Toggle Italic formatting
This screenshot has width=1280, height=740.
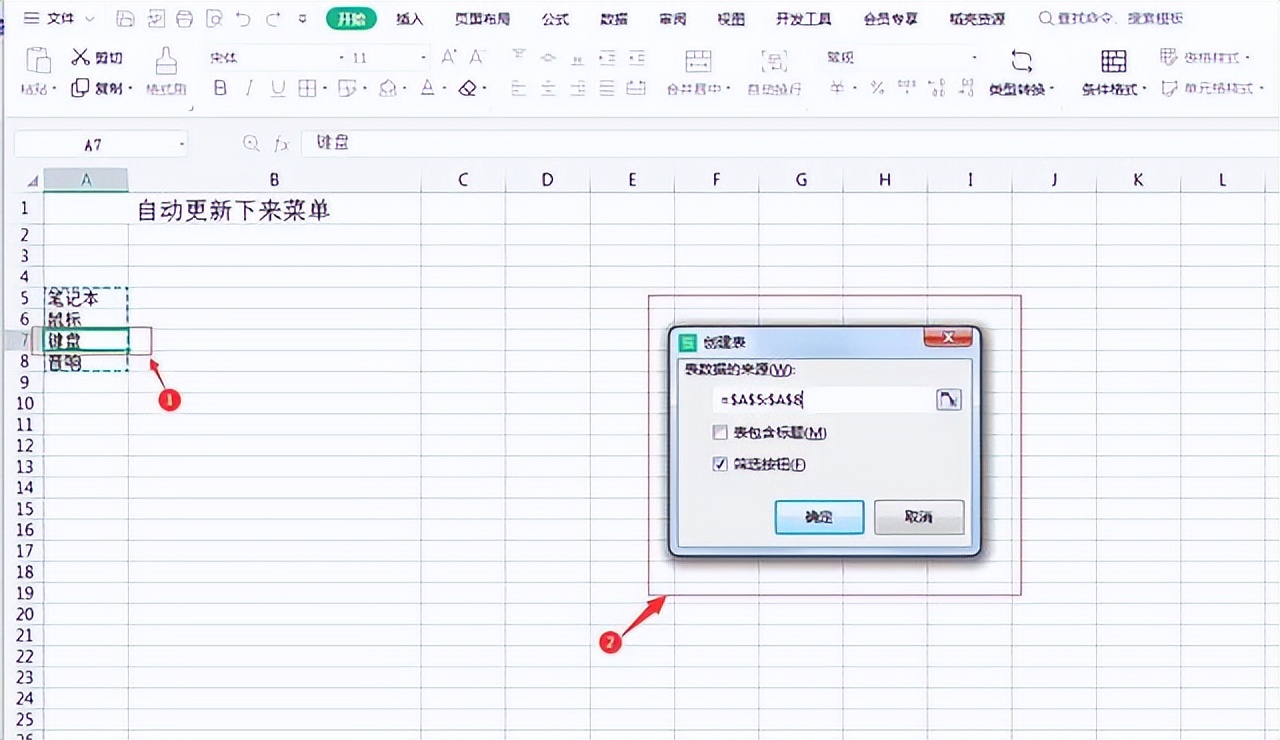pyautogui.click(x=249, y=88)
